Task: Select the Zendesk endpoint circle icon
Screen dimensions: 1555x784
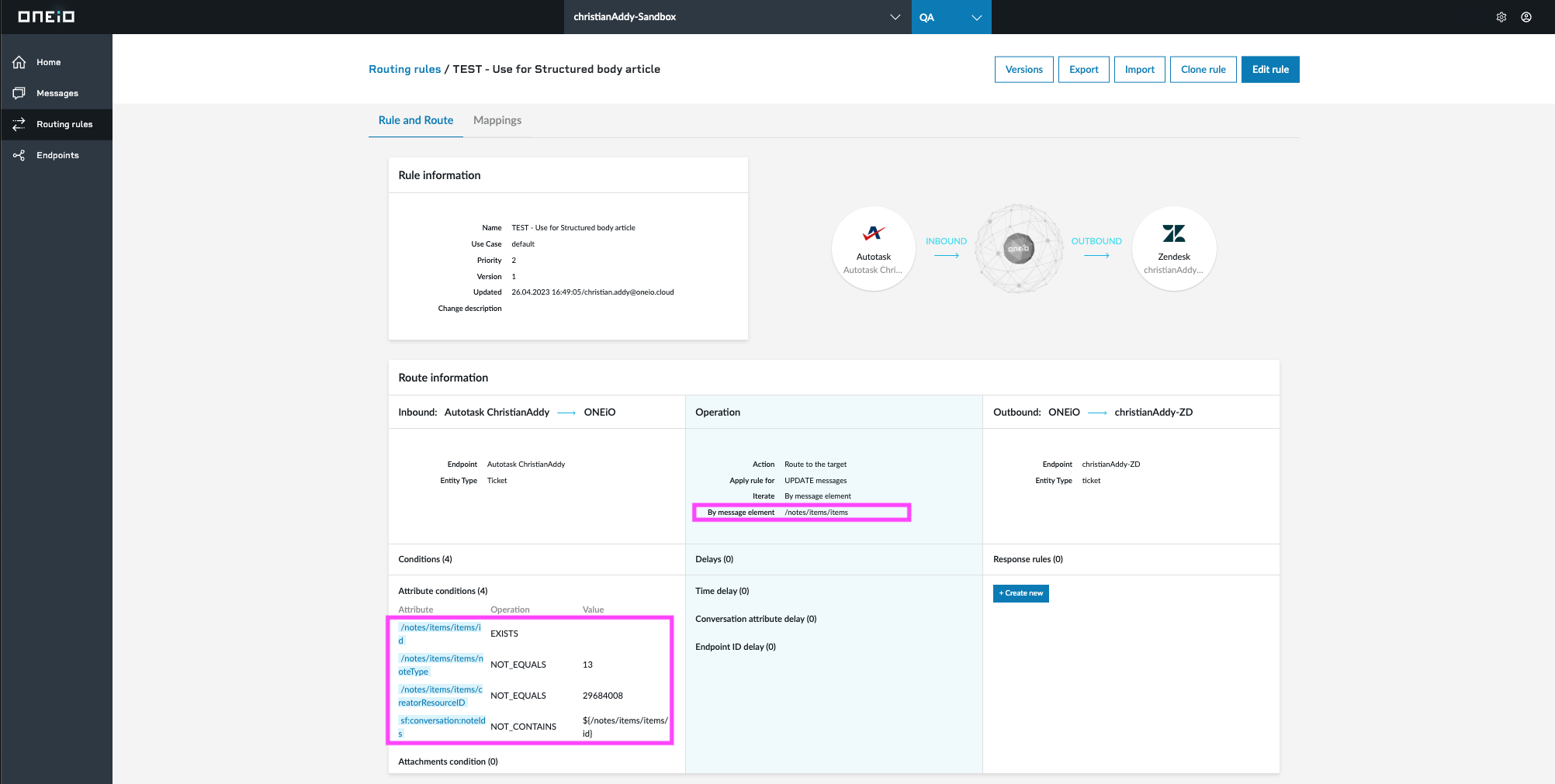Action: coord(1174,249)
